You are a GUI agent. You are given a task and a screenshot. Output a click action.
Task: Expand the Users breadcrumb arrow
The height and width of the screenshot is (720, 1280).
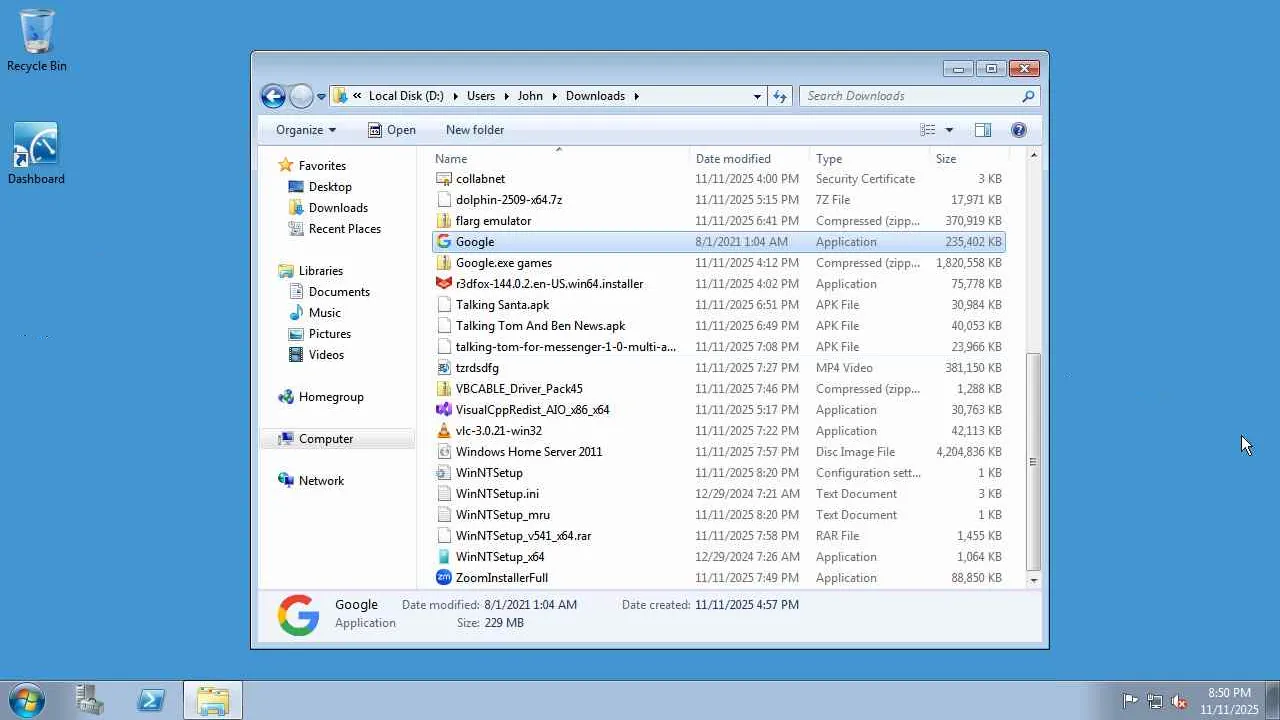(x=506, y=96)
